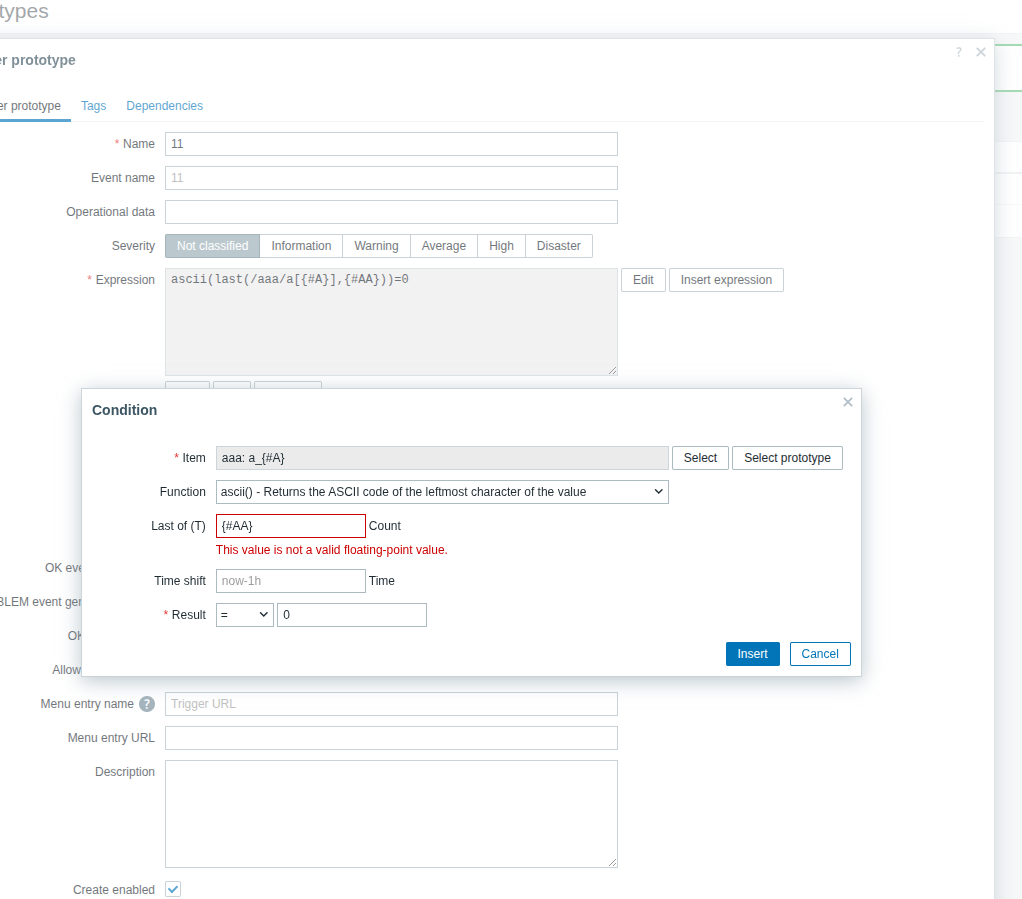The width and height of the screenshot is (1022, 899).
Task: Click the Insert button
Action: (x=752, y=654)
